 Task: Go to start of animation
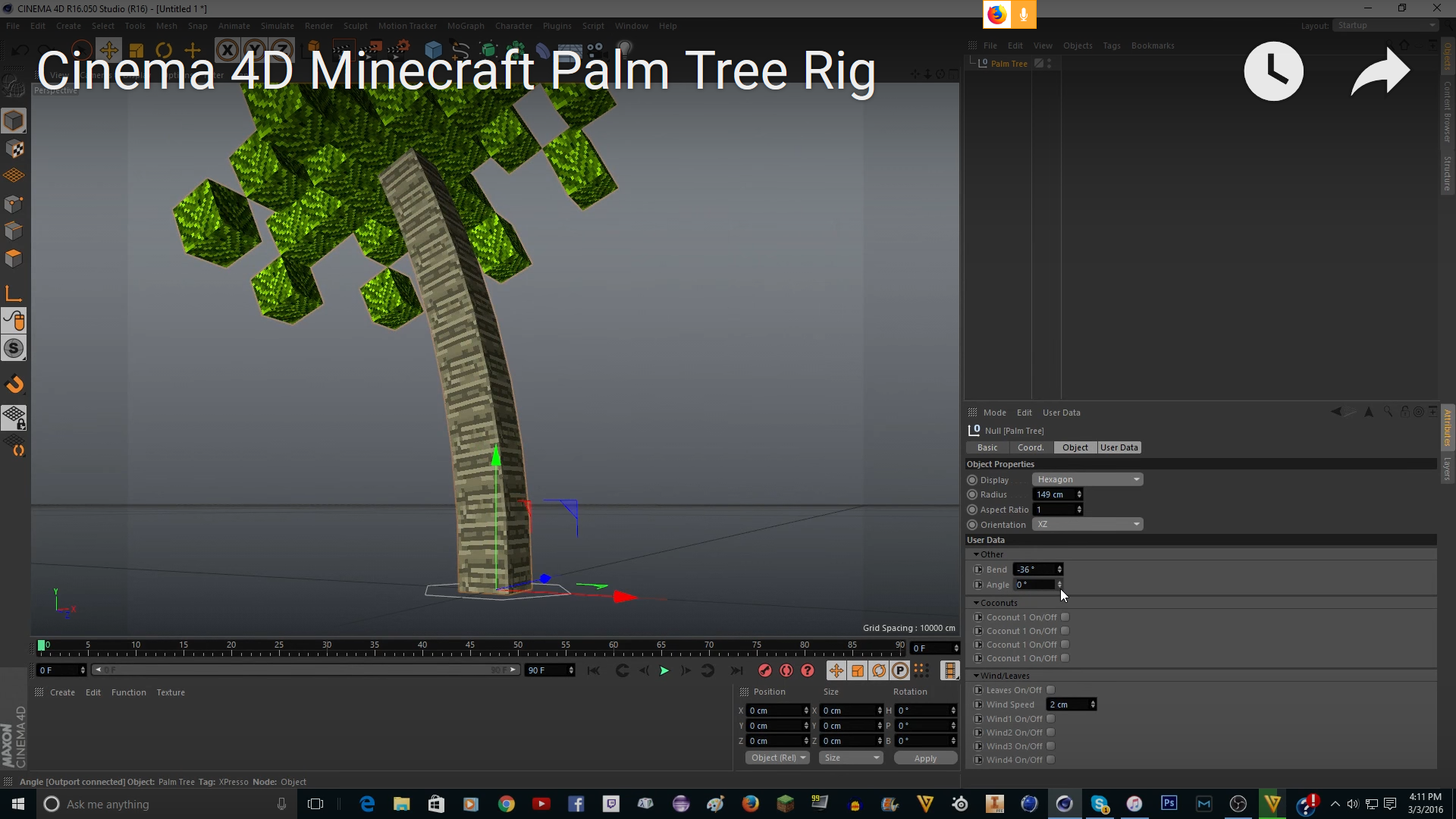594,670
